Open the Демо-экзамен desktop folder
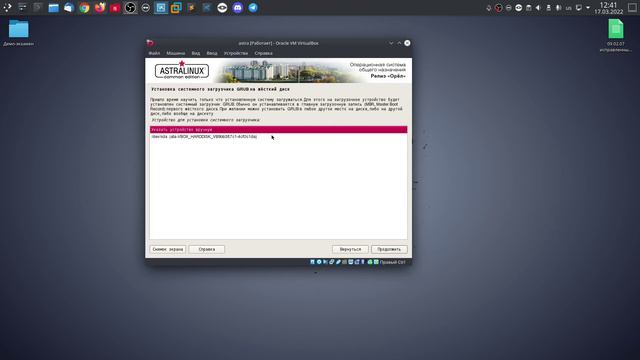 point(18,32)
